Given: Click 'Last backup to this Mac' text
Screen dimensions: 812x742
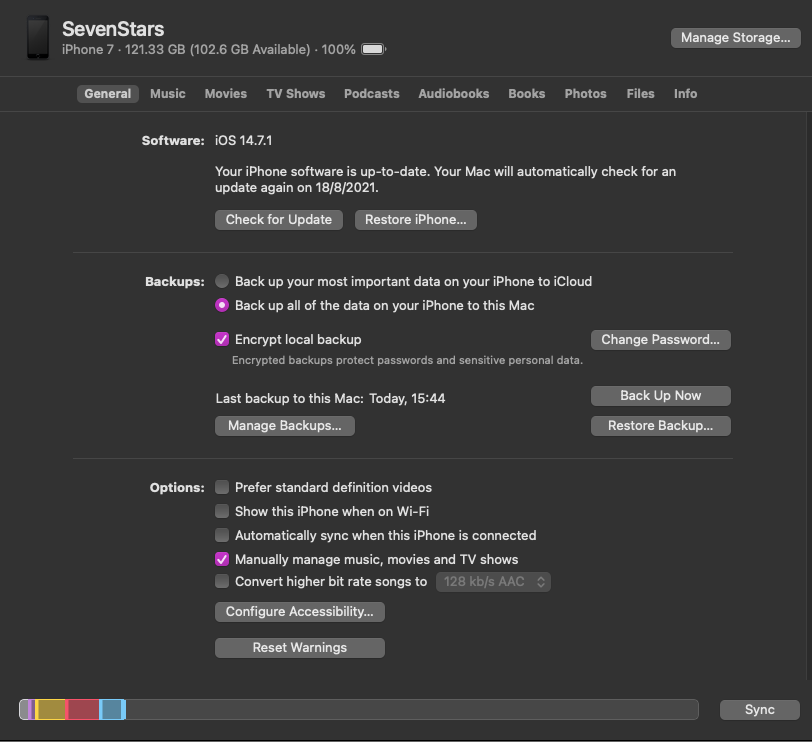Looking at the screenshot, I should (x=330, y=398).
